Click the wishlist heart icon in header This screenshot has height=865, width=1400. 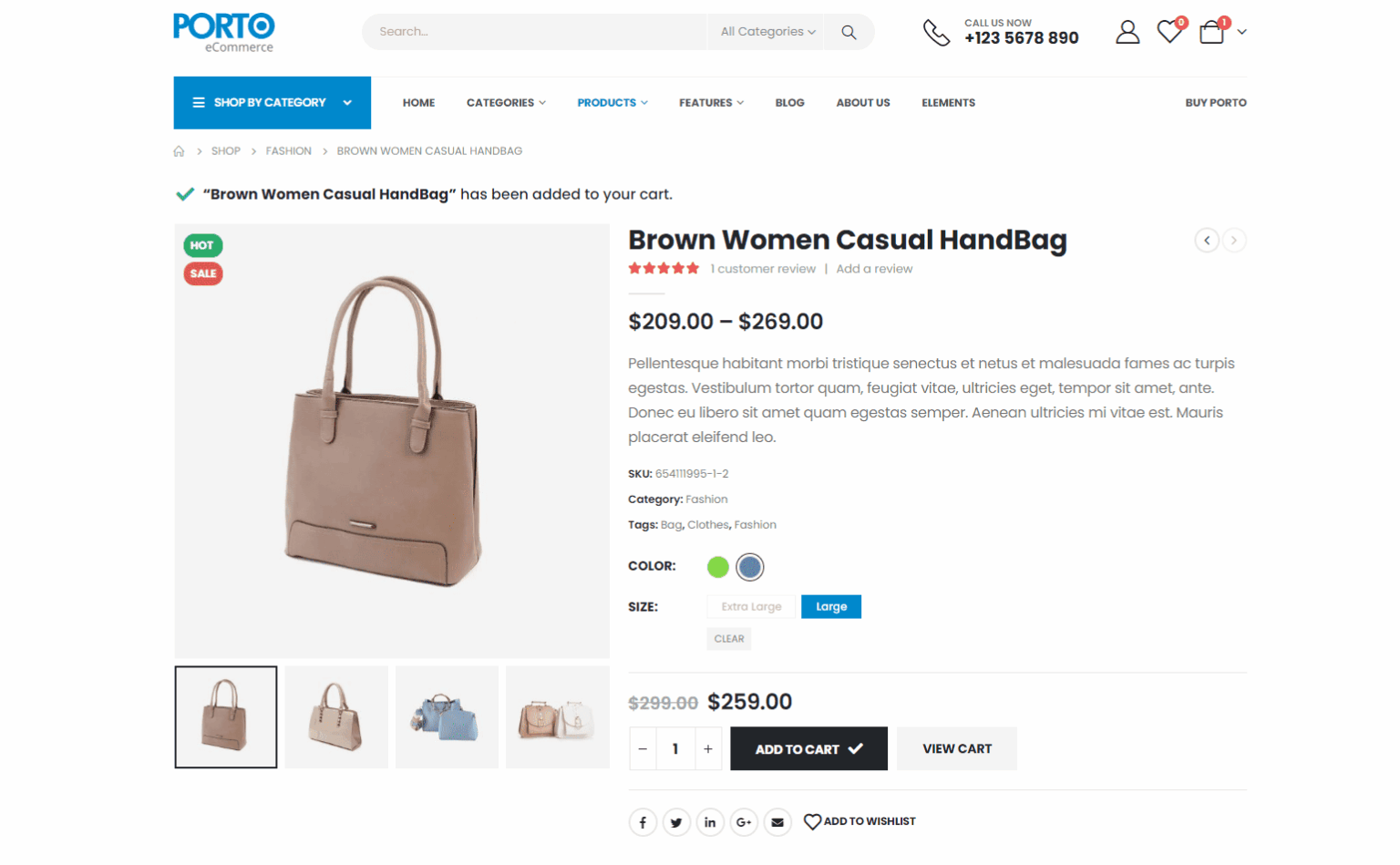point(1168,32)
